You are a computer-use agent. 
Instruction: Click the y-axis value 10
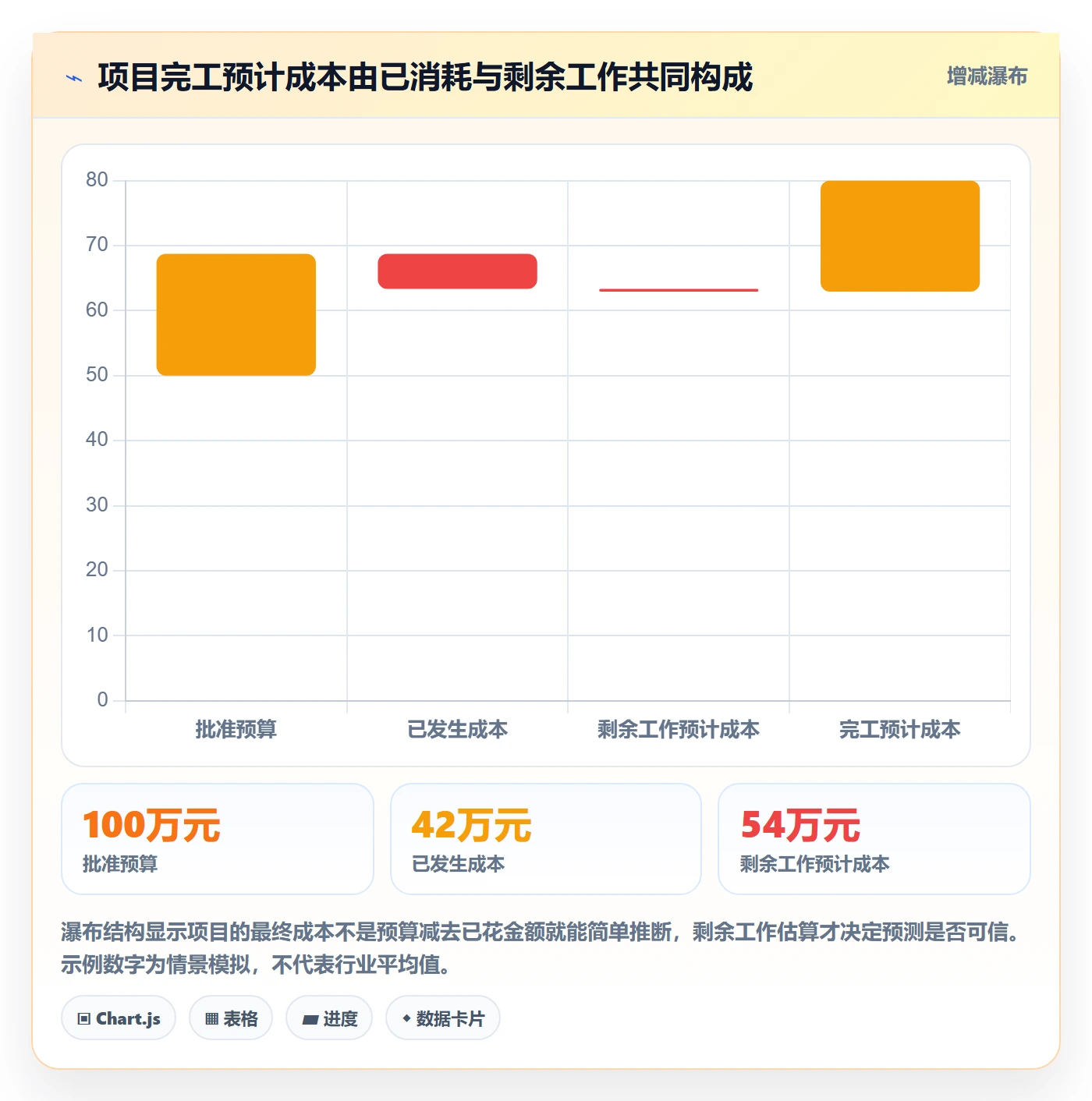97,635
